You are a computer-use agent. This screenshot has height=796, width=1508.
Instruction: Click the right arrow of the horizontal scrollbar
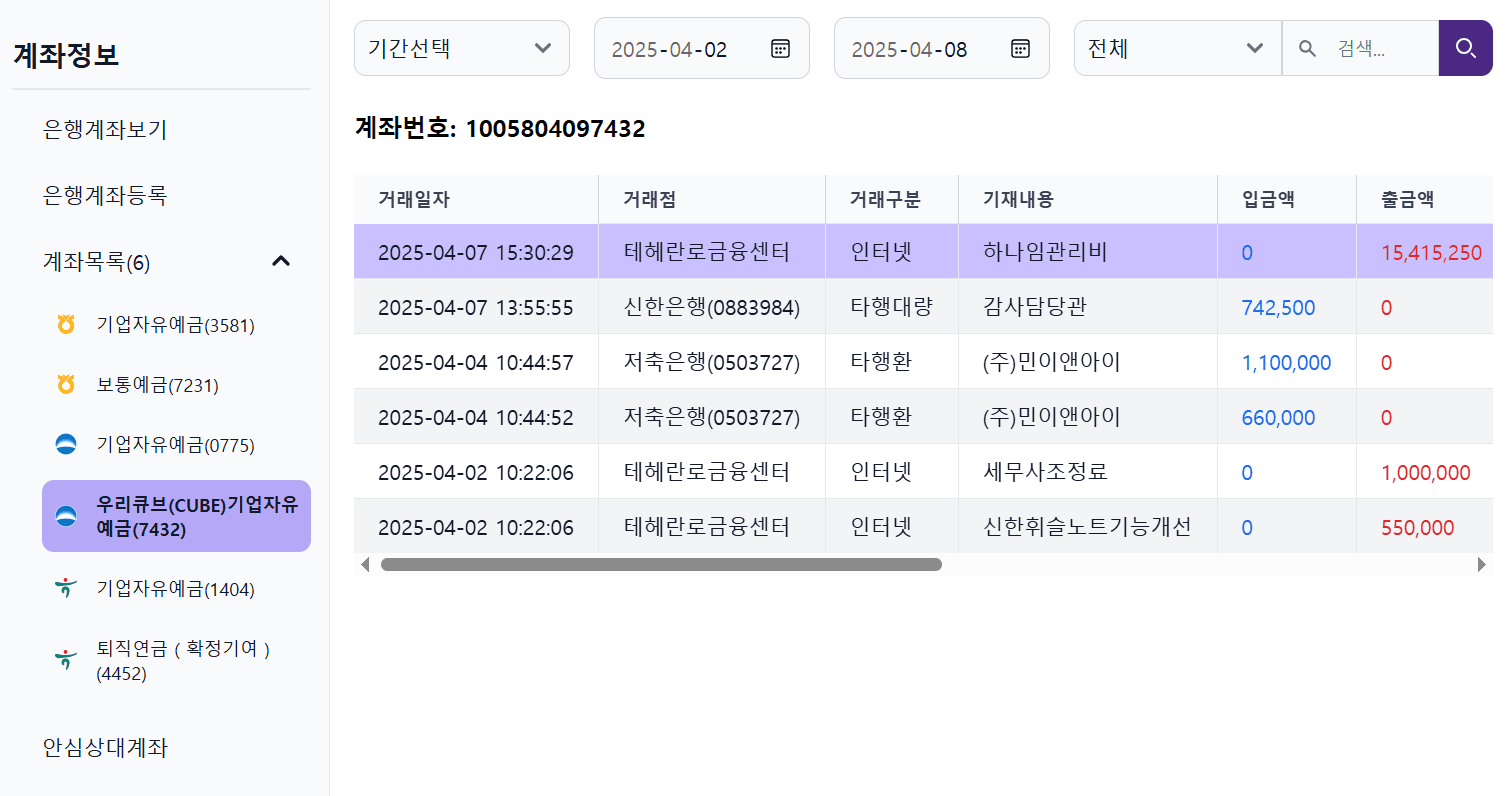coord(1484,564)
